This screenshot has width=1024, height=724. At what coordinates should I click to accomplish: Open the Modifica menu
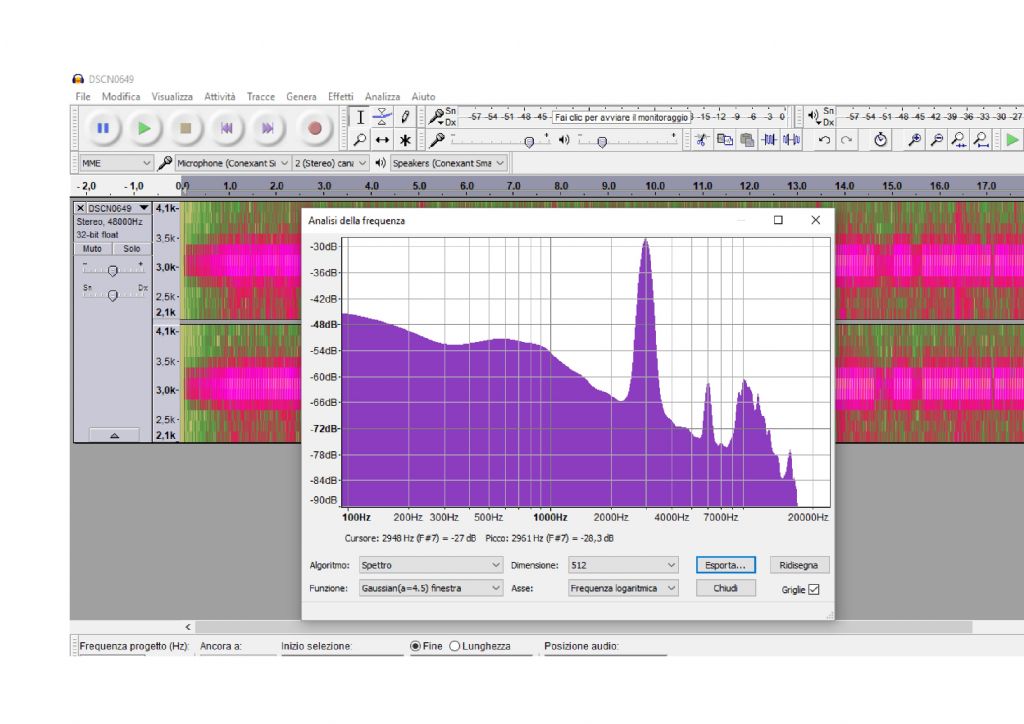coord(121,97)
